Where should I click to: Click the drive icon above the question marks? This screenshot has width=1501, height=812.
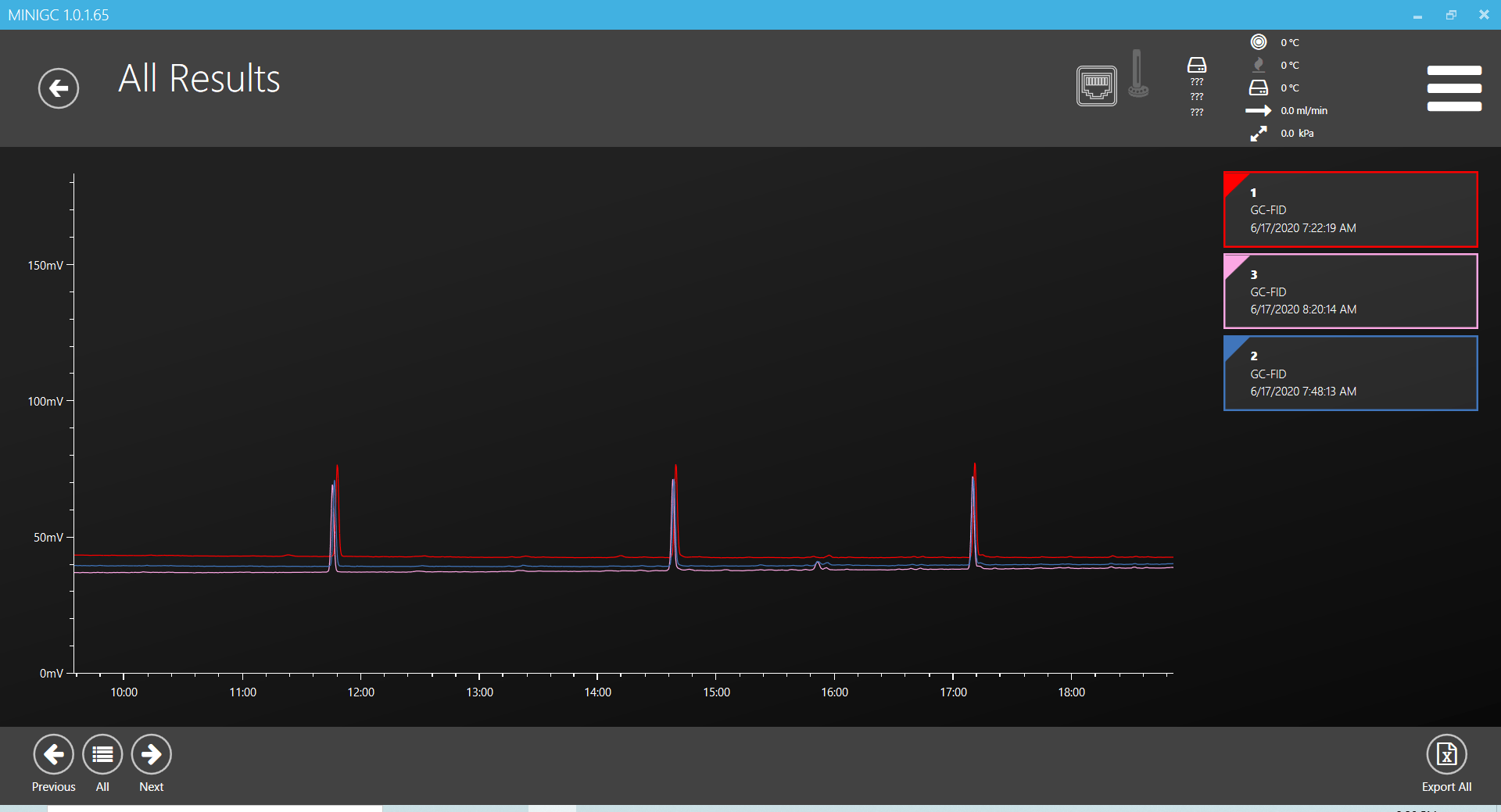(x=1196, y=65)
